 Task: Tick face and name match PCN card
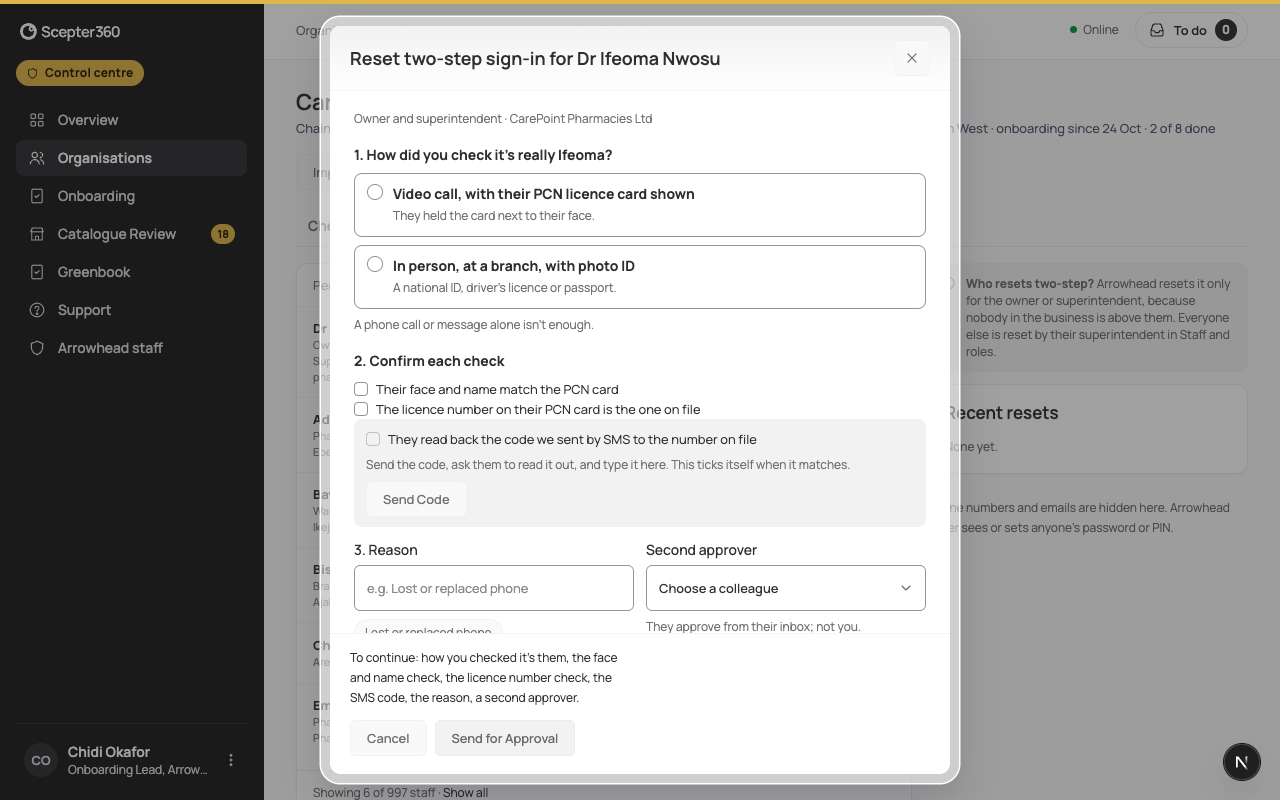tap(361, 389)
